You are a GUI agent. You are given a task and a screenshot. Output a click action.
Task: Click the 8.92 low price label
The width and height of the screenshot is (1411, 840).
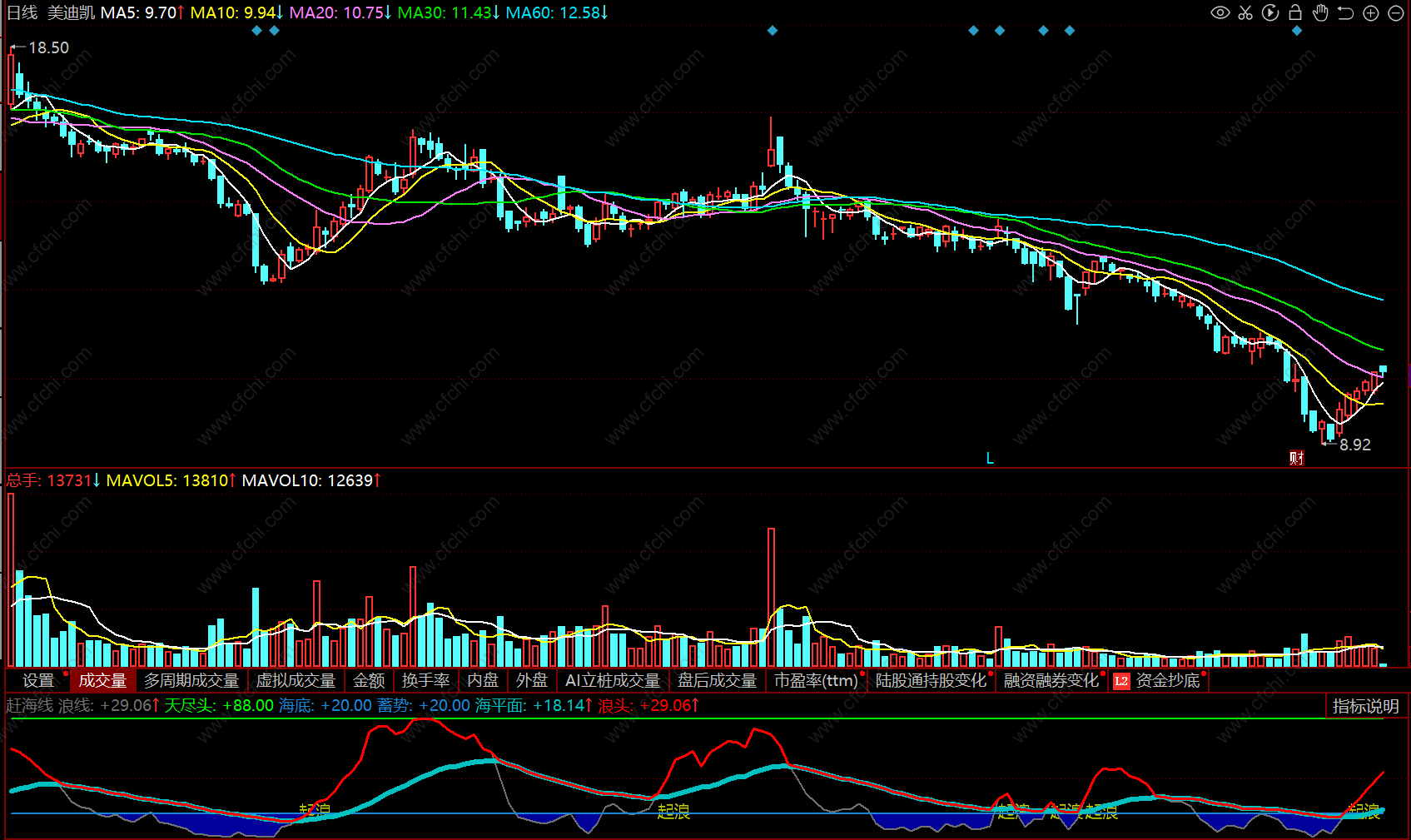[1355, 445]
